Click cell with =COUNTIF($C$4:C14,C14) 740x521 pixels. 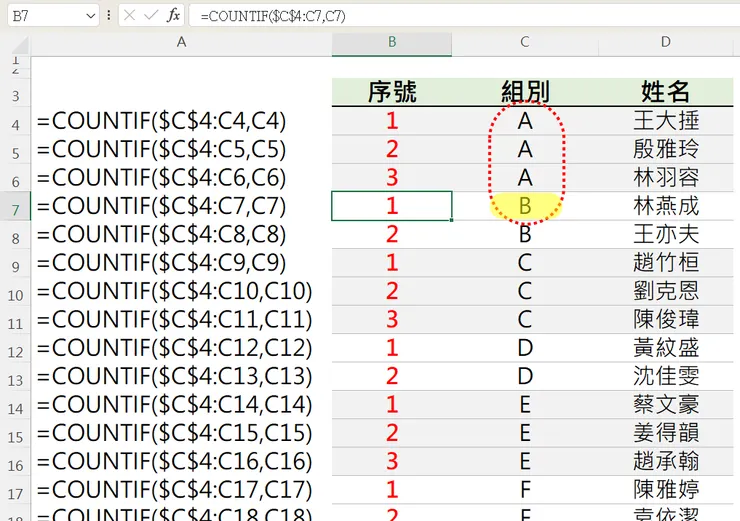[181, 404]
